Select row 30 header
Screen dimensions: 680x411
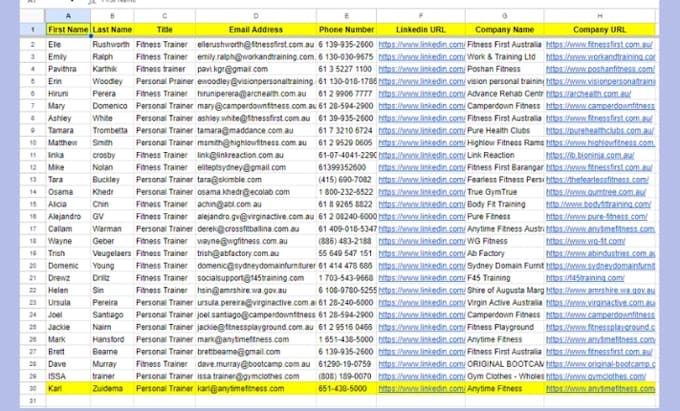tap(33, 388)
